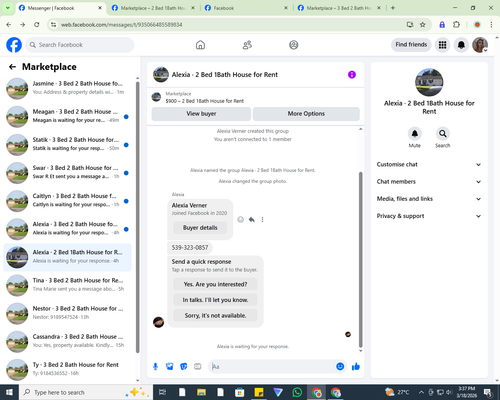
Task: Click the phone number 539-323-0857 message
Action: coord(190,248)
